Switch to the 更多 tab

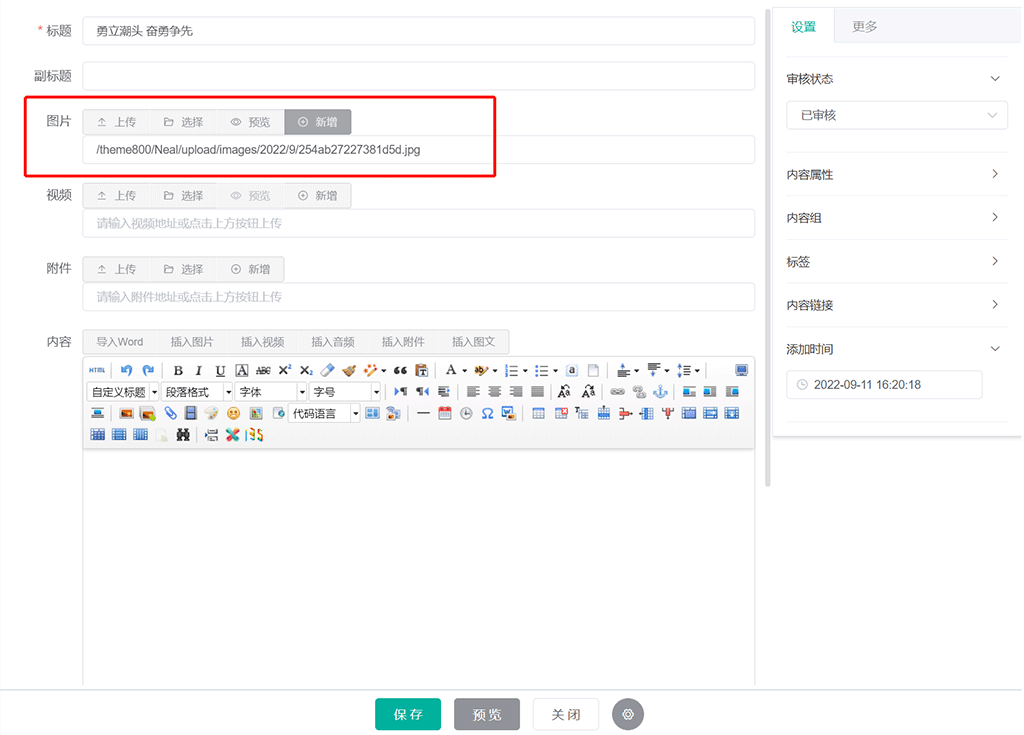(864, 27)
